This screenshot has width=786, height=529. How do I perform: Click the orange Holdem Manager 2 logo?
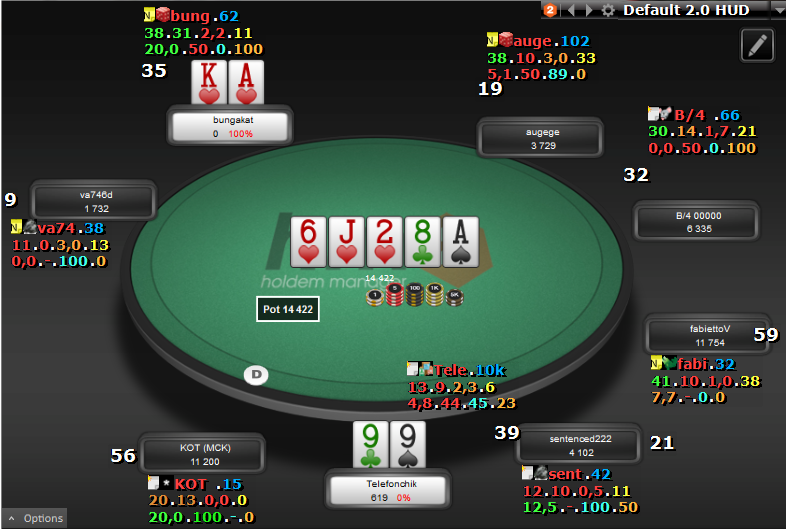(550, 10)
